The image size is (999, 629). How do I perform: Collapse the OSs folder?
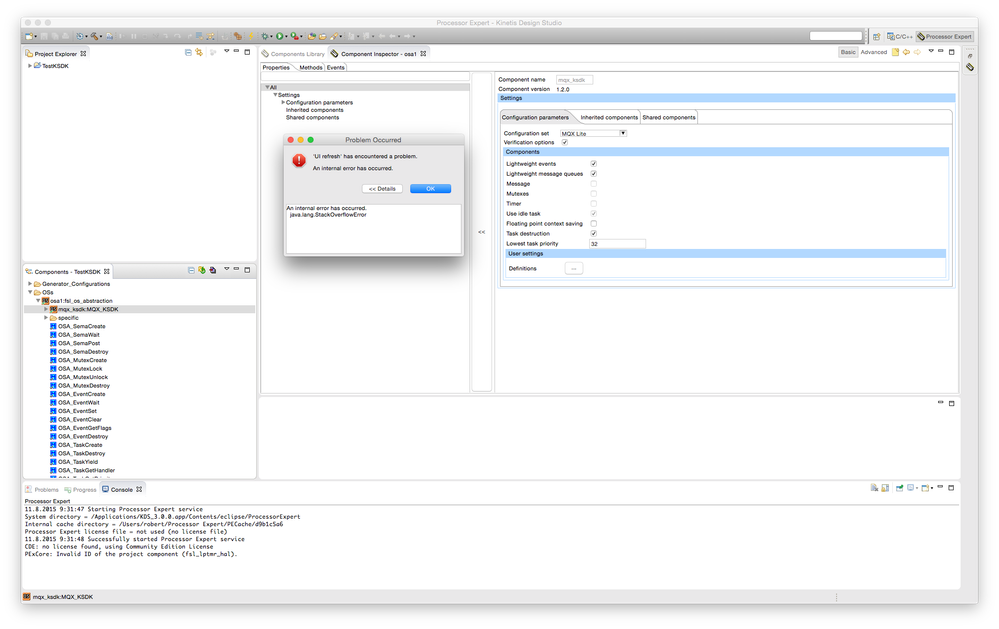pos(30,293)
